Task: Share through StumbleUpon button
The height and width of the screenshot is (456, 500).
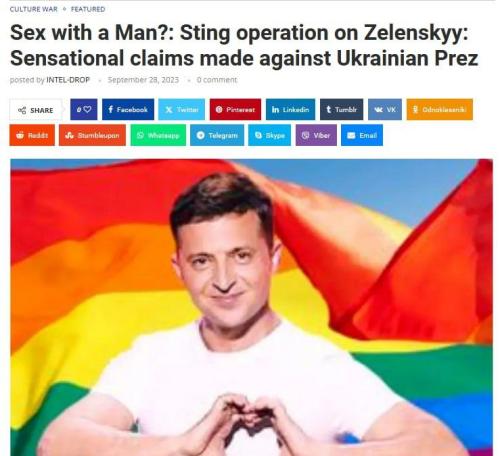Action: pyautogui.click(x=92, y=135)
